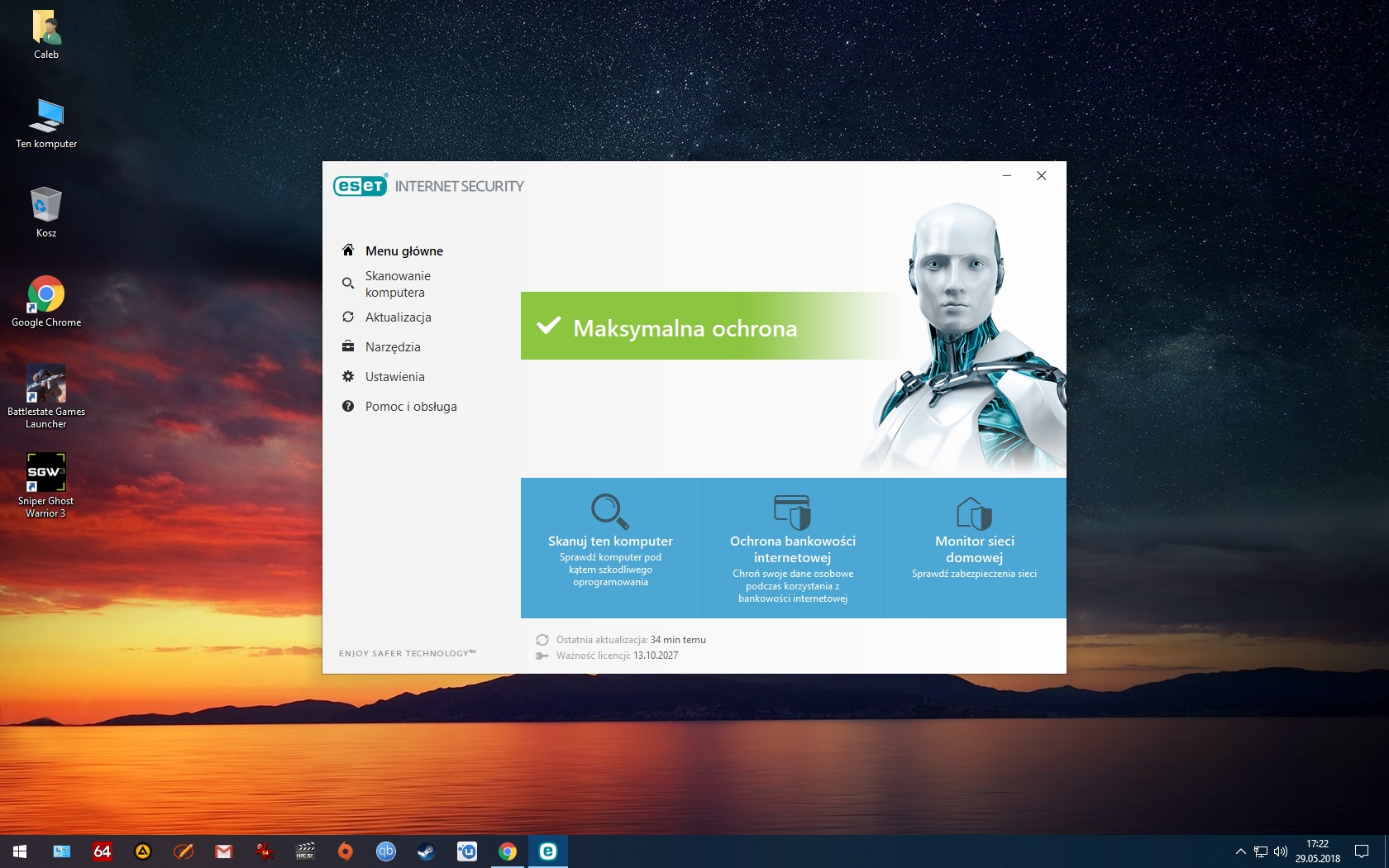Click the AIMP taskbar icon
Image resolution: width=1389 pixels, height=868 pixels.
pyautogui.click(x=142, y=851)
